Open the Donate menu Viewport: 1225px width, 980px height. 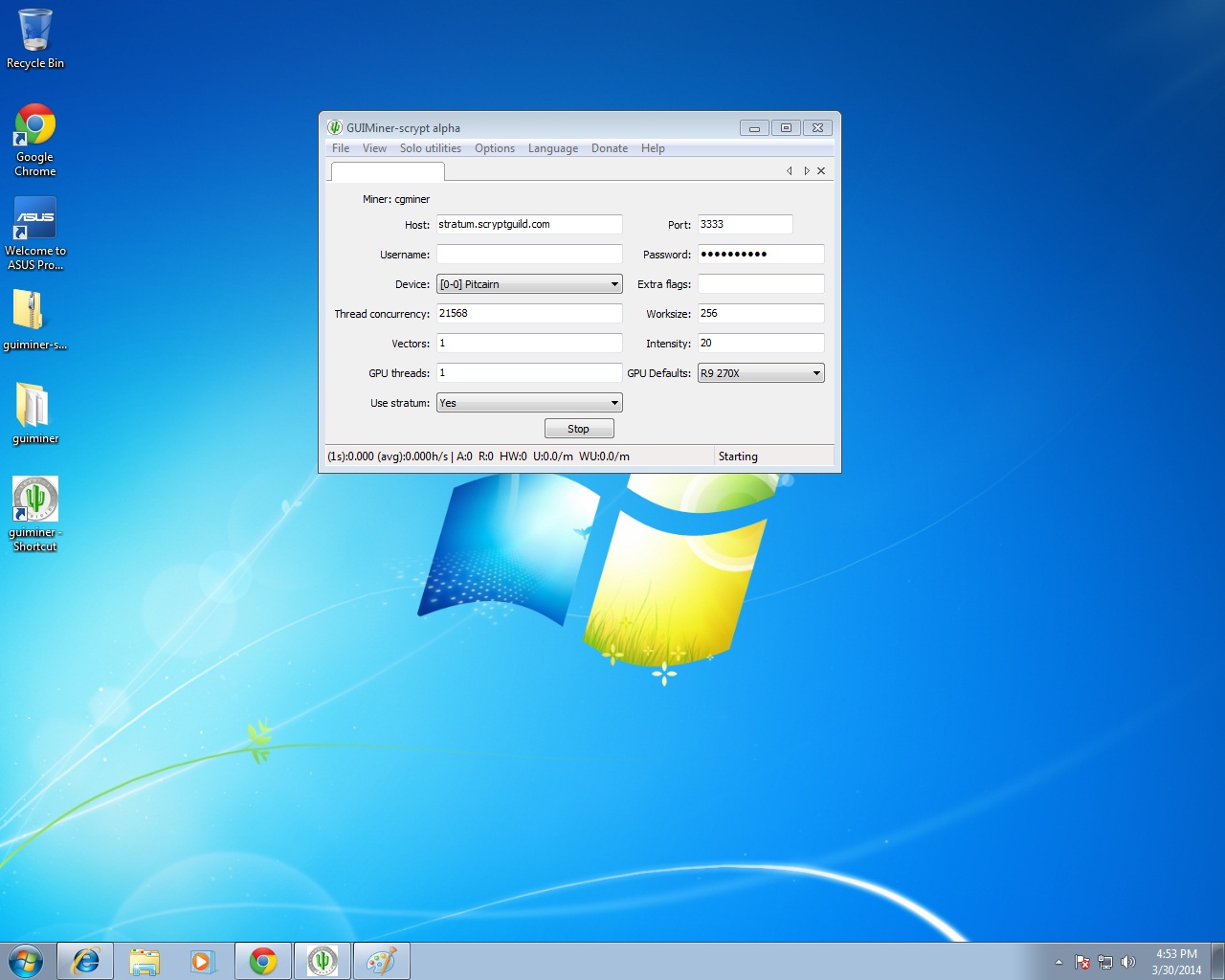point(610,148)
